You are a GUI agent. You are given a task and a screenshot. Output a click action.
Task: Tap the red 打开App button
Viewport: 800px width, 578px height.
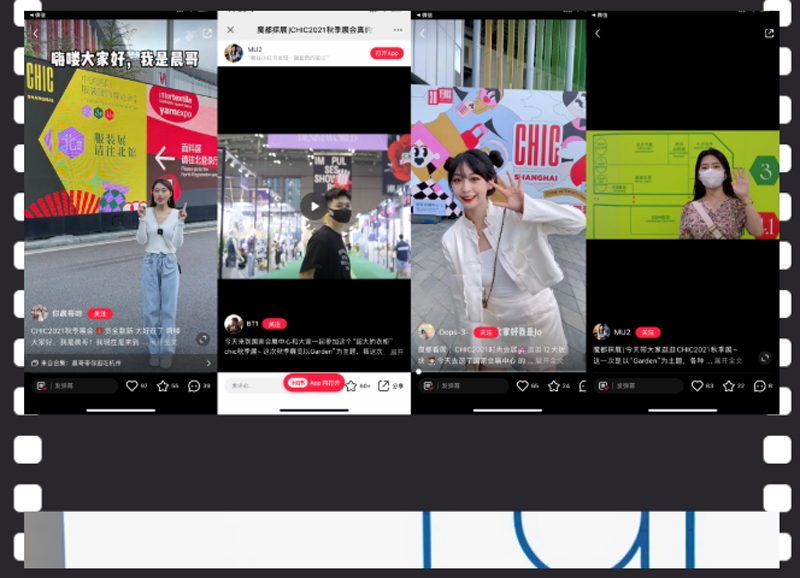(387, 53)
